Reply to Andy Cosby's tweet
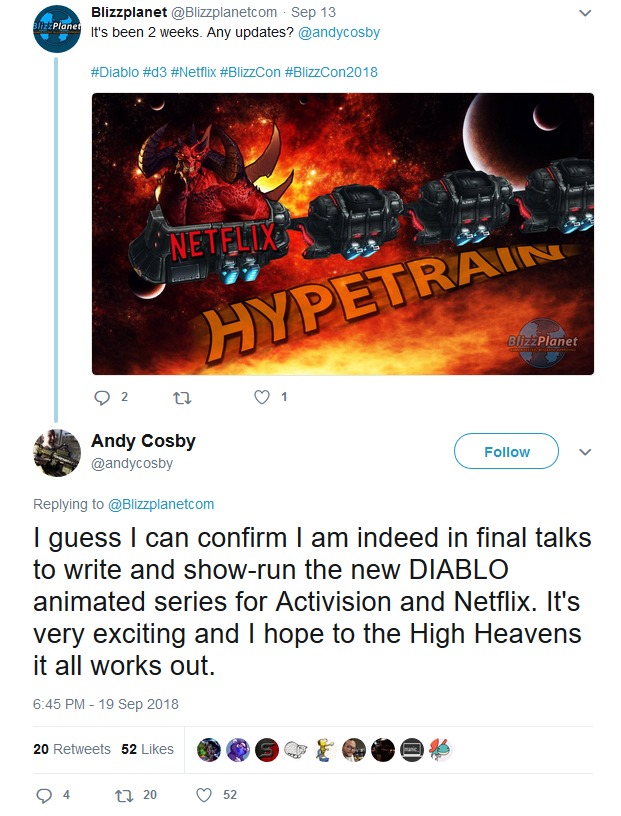The image size is (621, 816). click(x=44, y=795)
